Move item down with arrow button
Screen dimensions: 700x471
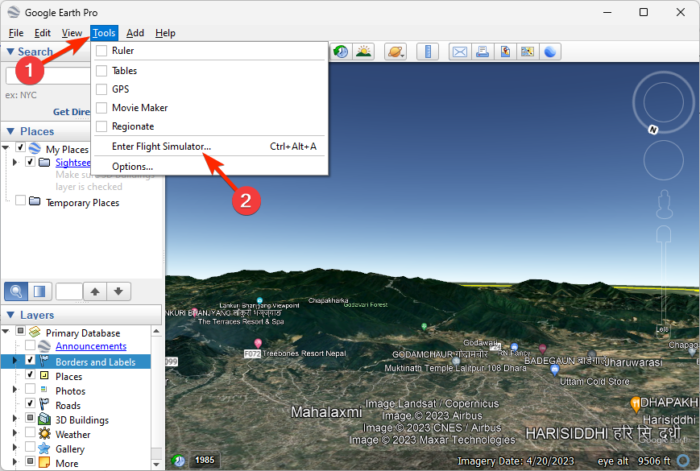click(x=118, y=292)
